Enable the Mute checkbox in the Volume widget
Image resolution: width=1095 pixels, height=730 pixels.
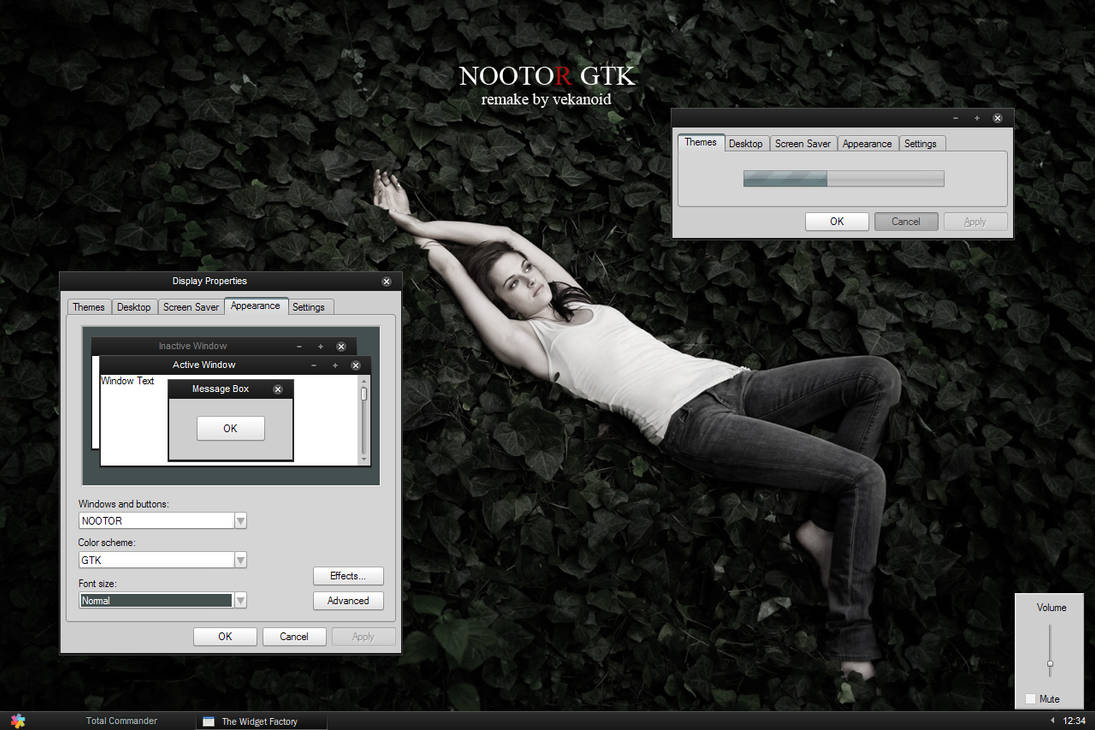pyautogui.click(x=1031, y=699)
